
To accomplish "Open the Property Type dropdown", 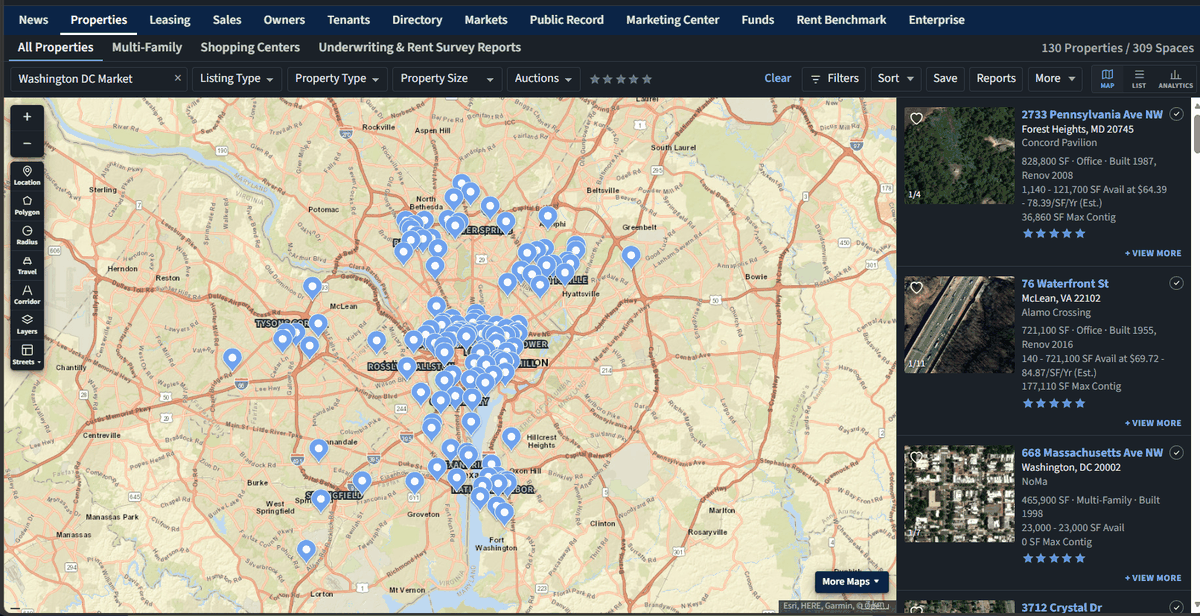I will [x=338, y=78].
